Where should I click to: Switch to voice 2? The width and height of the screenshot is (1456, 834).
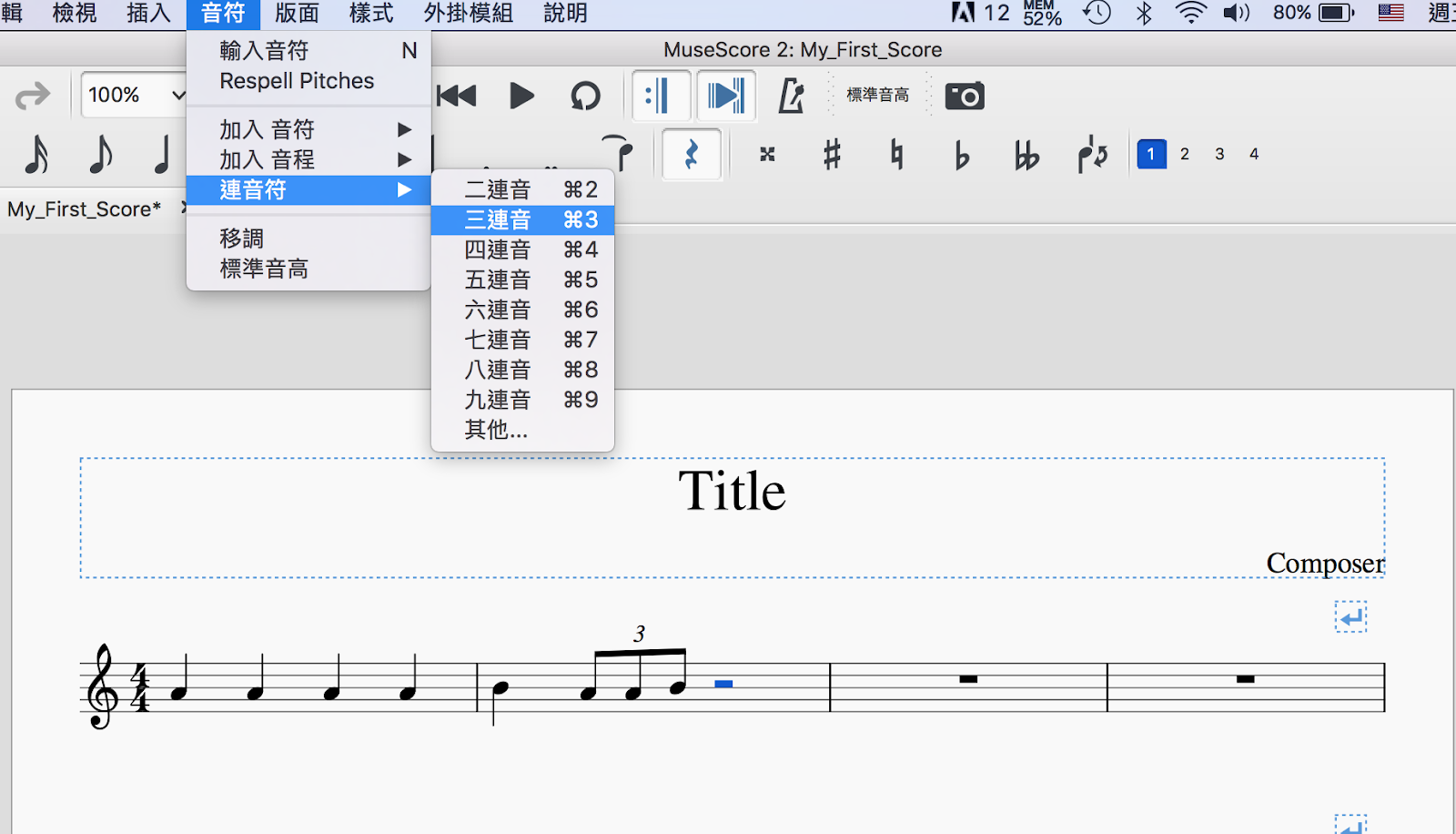tap(1185, 154)
